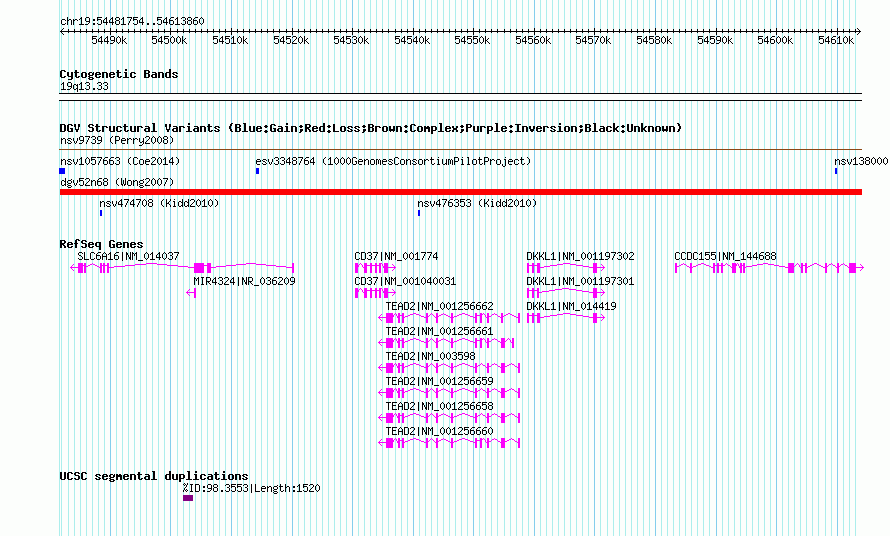Click the nsv138000 variant label
This screenshot has height=536, width=890.
click(x=860, y=161)
